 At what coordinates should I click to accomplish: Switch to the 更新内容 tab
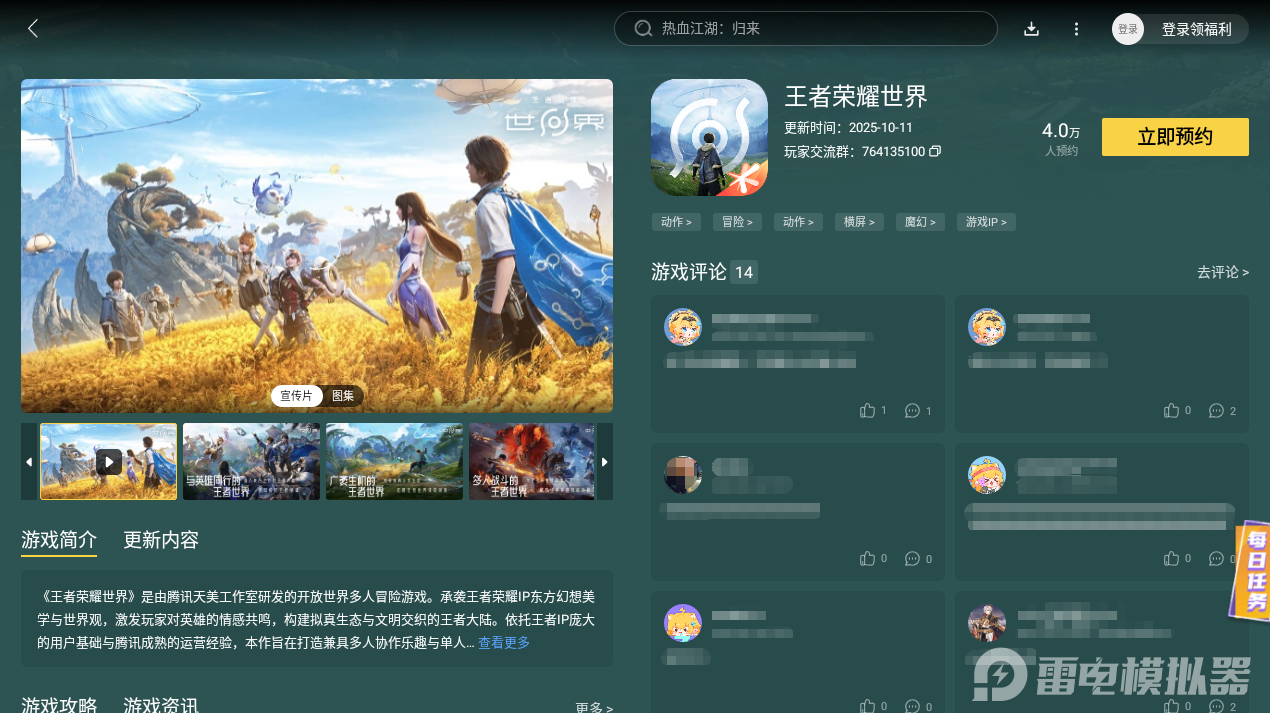(x=161, y=539)
